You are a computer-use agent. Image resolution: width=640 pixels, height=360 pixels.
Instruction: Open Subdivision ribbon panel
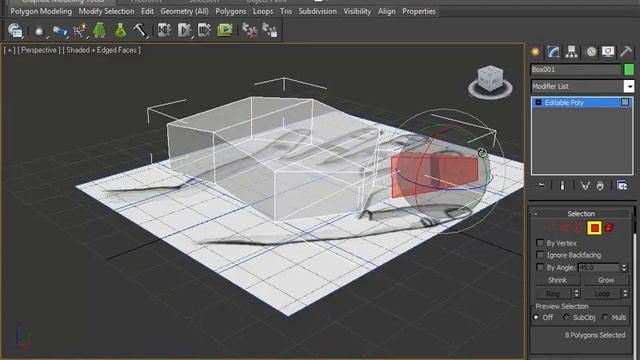tap(318, 11)
